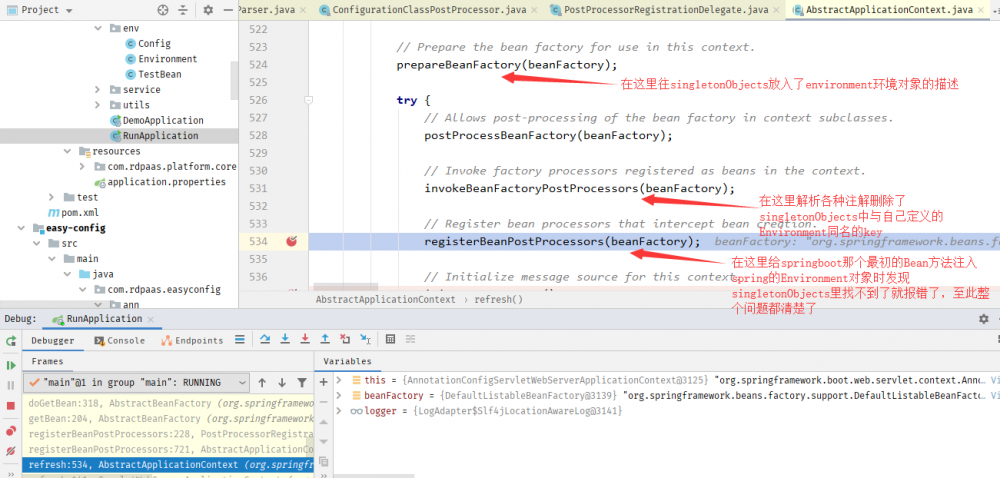Click Run to Cursor icon

pos(365,339)
